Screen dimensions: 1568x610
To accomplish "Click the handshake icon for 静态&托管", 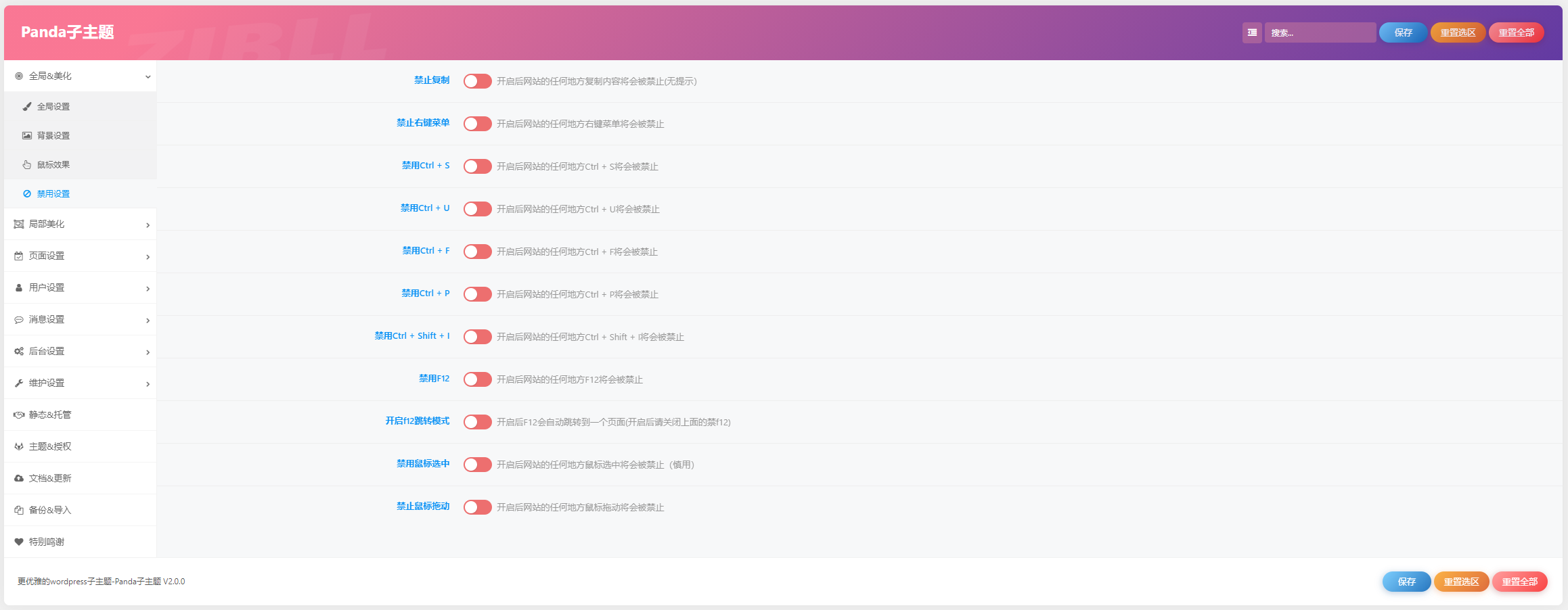I will pyautogui.click(x=19, y=415).
